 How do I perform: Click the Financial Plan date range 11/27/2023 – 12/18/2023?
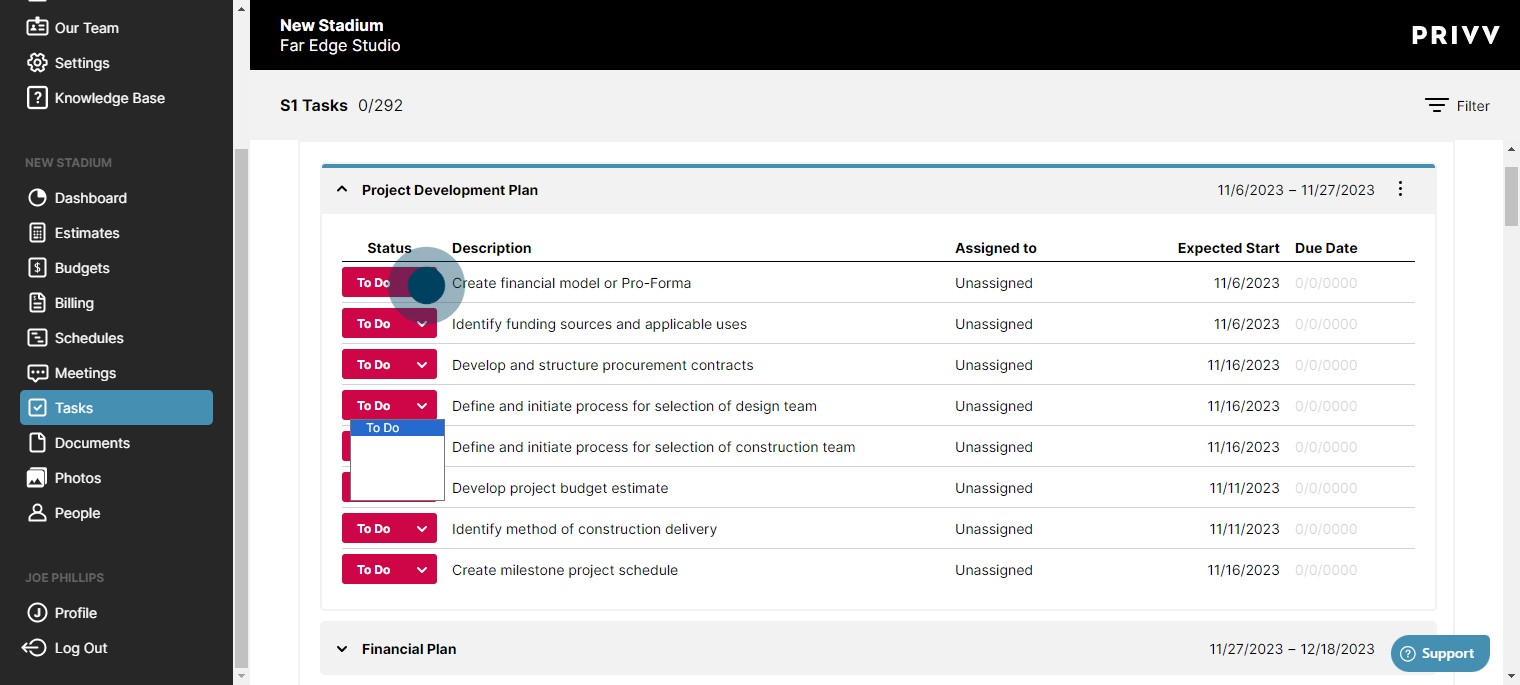(x=1292, y=649)
